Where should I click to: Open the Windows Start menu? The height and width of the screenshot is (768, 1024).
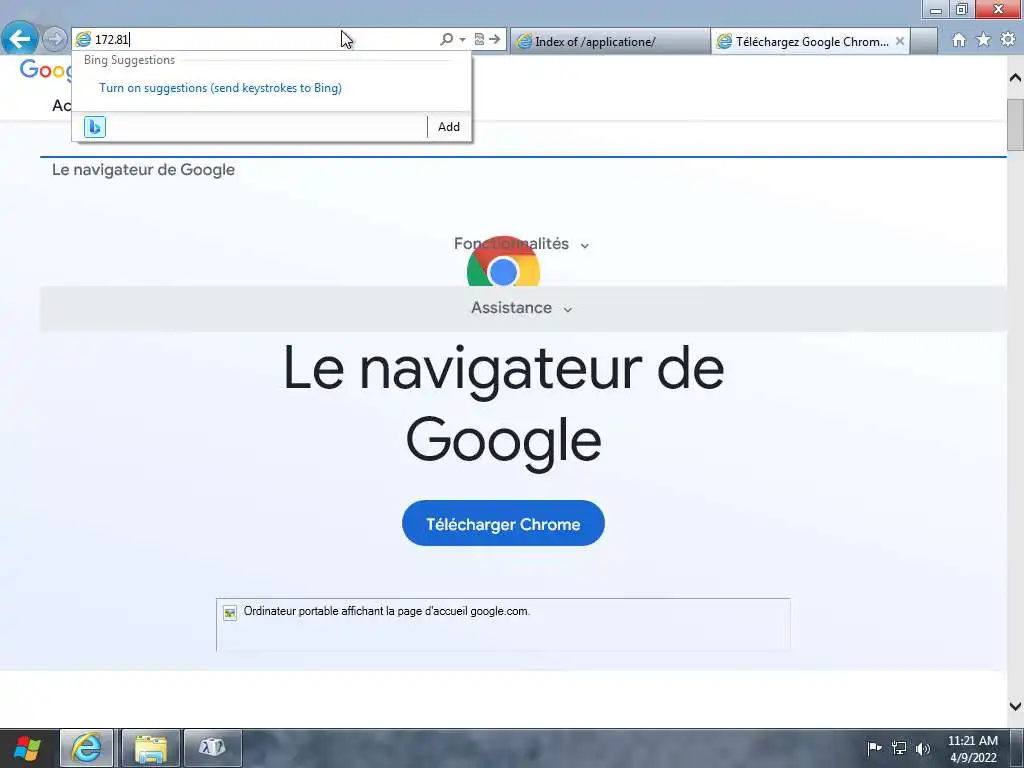(x=27, y=748)
